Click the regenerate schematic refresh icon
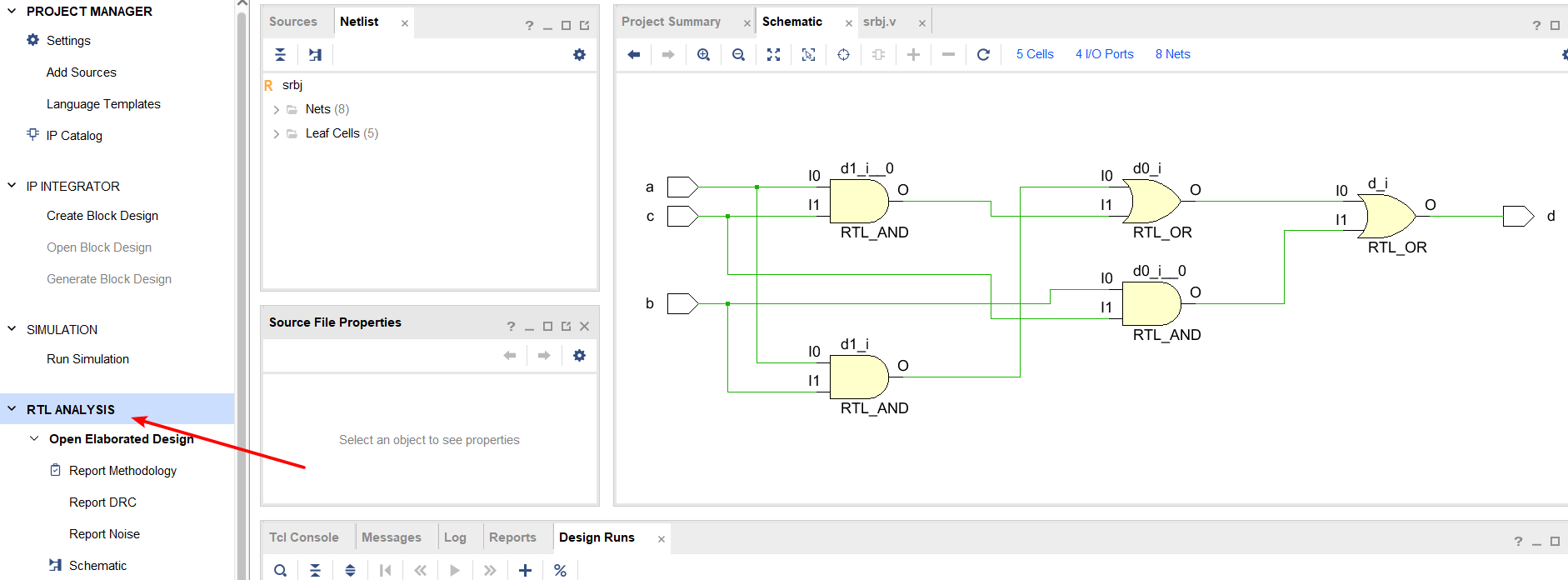Viewport: 1568px width, 580px height. click(983, 54)
